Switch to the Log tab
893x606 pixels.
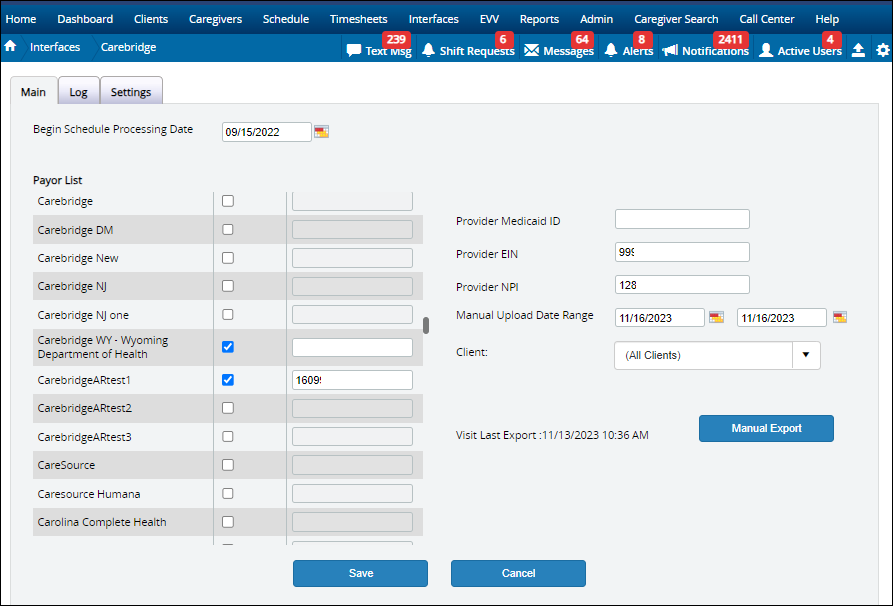(79, 92)
